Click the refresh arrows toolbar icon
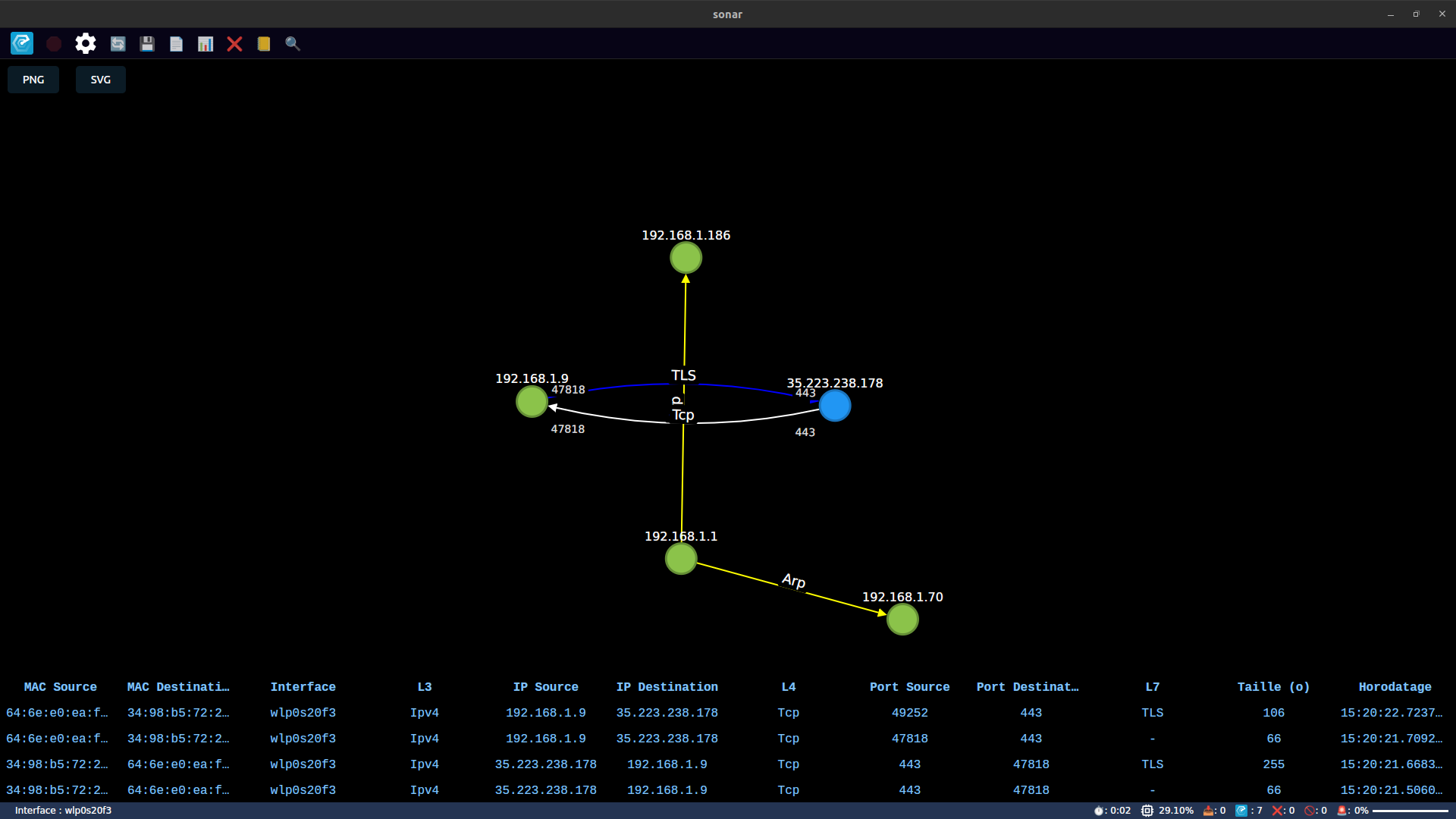The height and width of the screenshot is (819, 1456). pyautogui.click(x=118, y=44)
